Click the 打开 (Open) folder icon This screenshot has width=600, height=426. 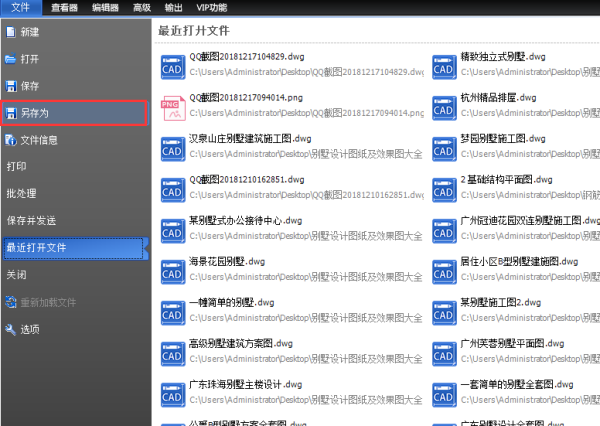[11, 59]
